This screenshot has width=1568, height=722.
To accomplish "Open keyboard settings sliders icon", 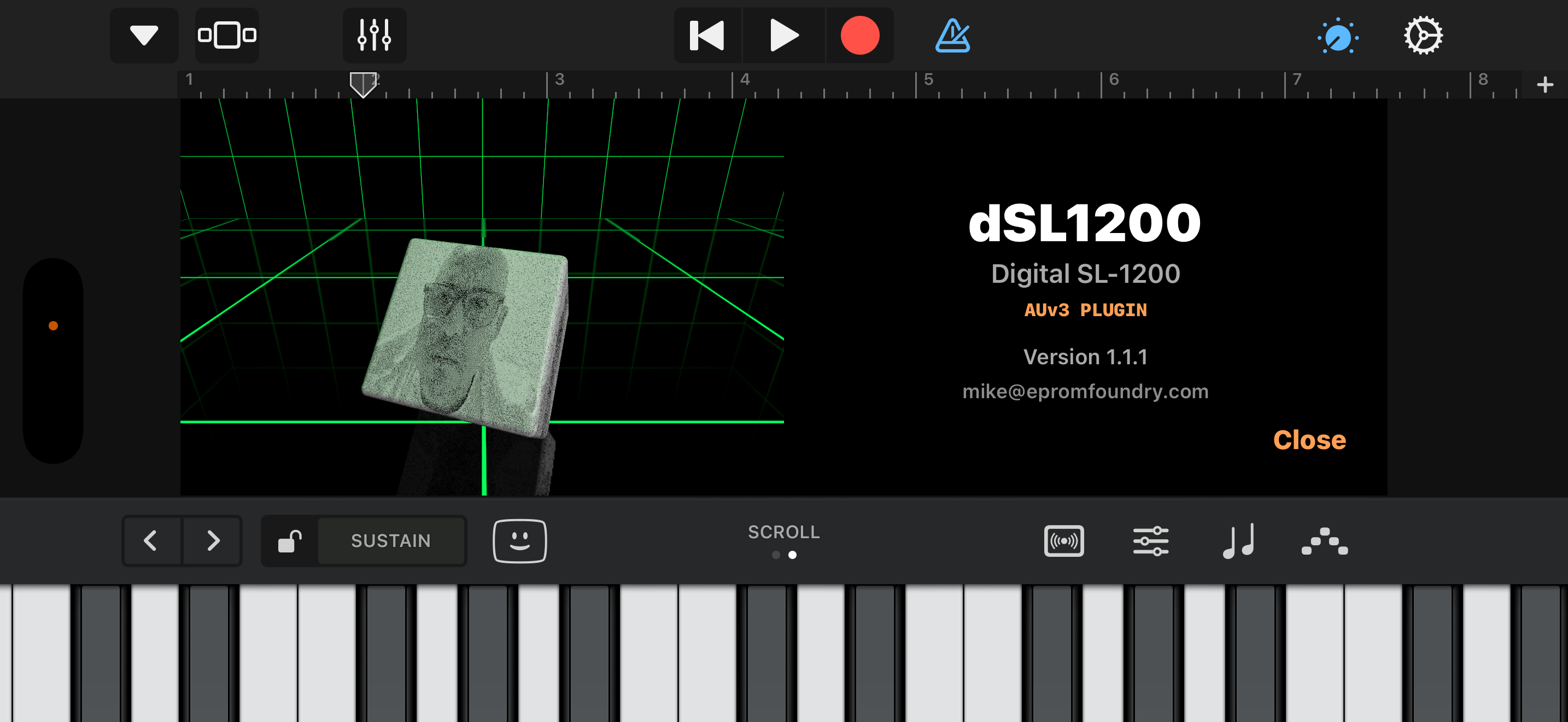I will (x=1150, y=540).
